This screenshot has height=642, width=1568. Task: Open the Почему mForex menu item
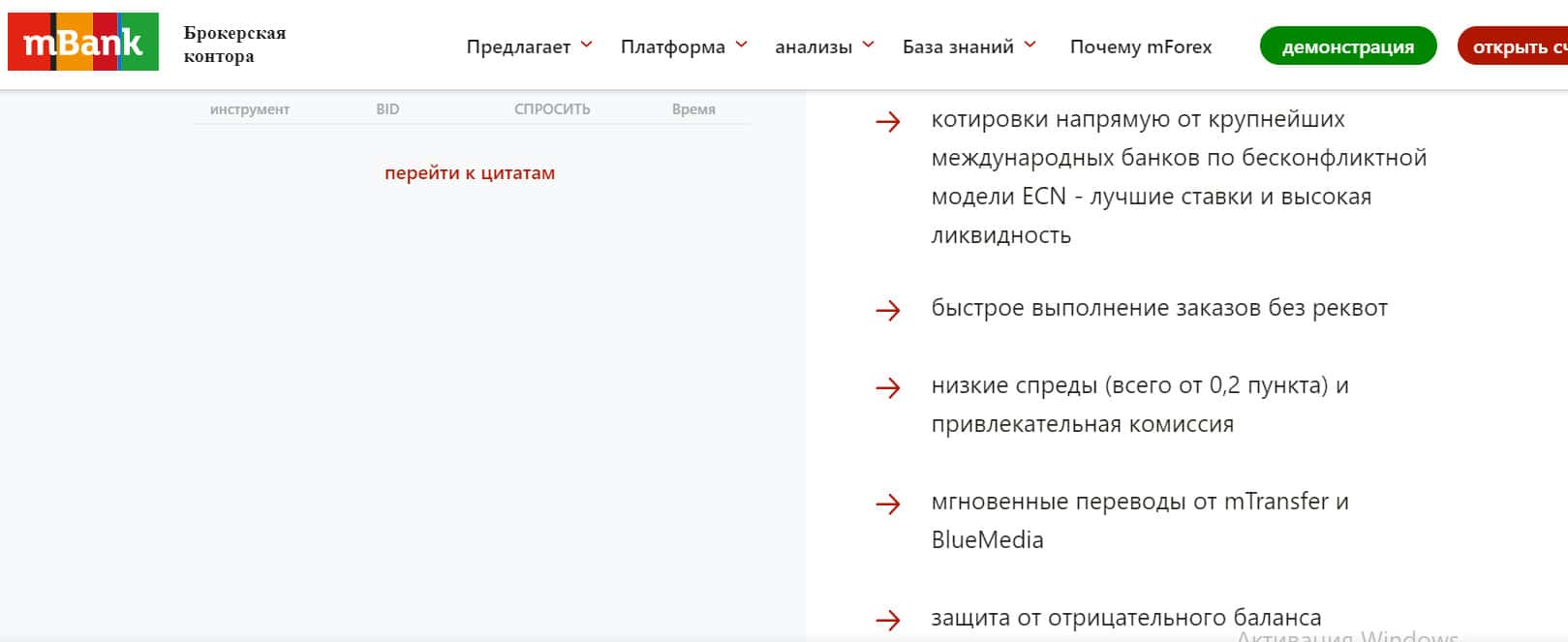tap(1140, 46)
